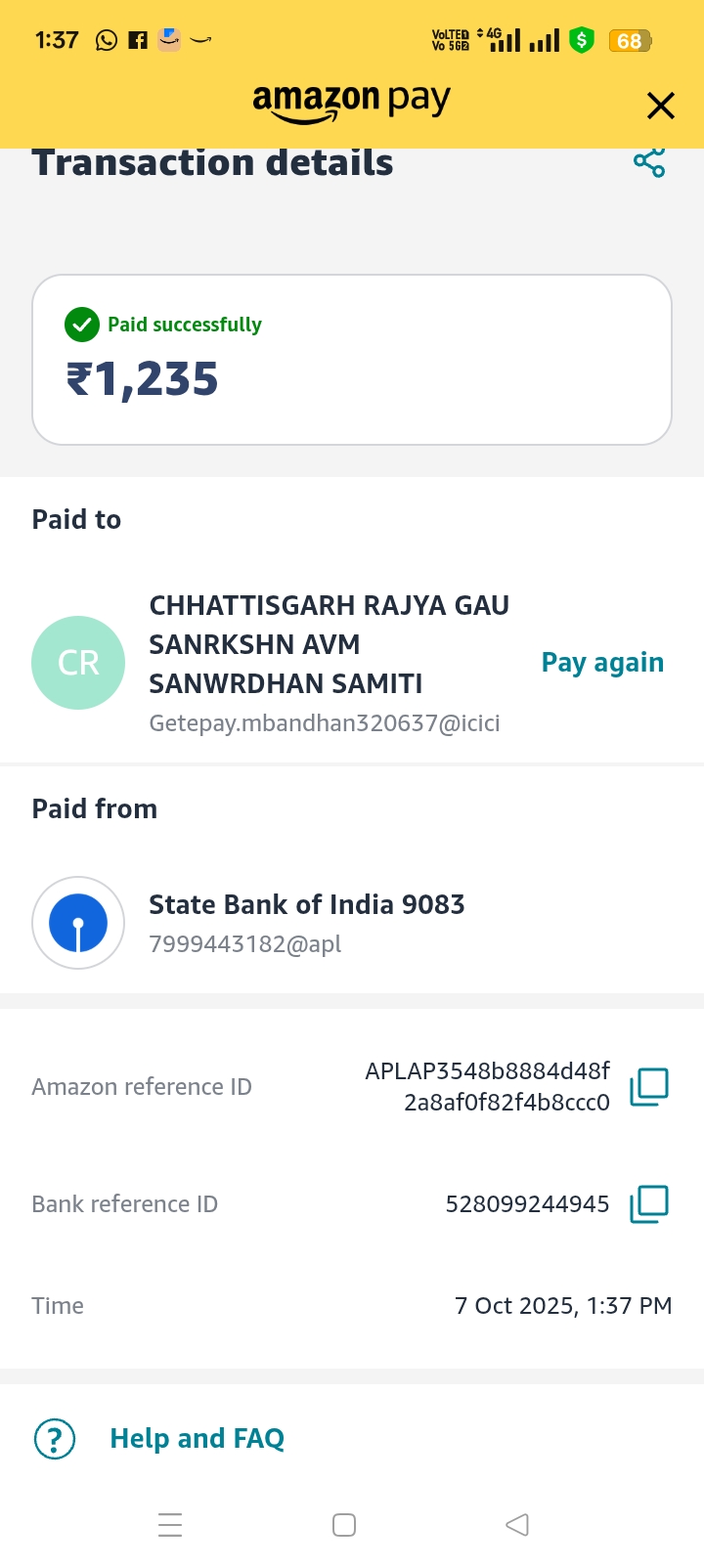Screen dimensions: 704x1568
Task: Open Help and FAQ link
Action: [x=197, y=1438]
